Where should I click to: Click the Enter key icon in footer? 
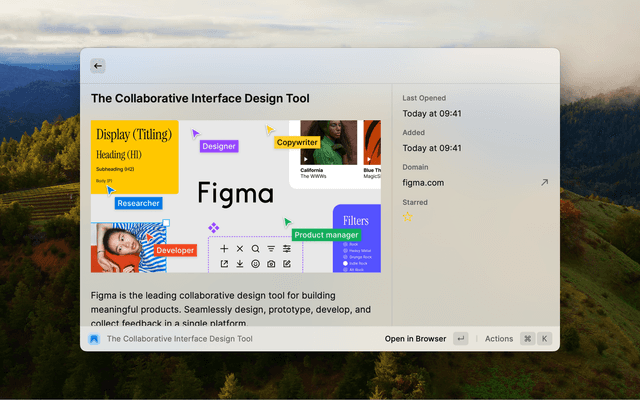[460, 339]
